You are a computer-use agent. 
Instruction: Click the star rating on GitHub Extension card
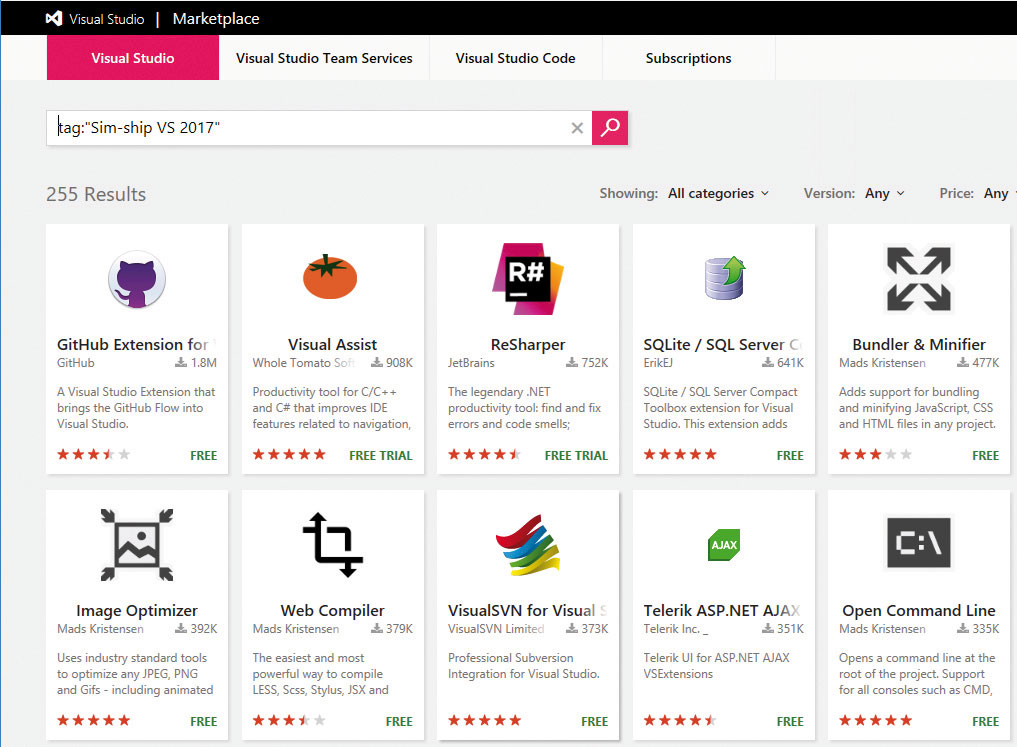pos(93,455)
